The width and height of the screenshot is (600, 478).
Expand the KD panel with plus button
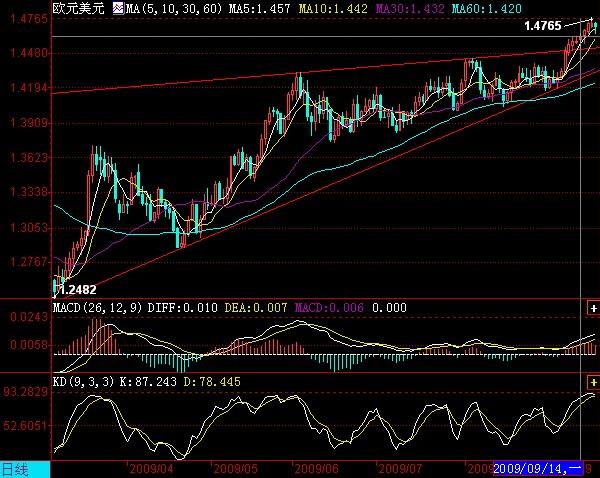coord(593,382)
